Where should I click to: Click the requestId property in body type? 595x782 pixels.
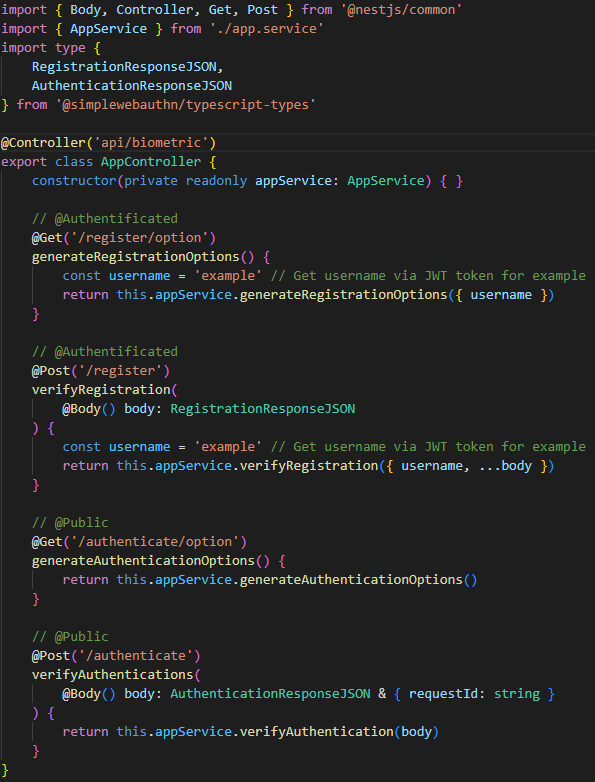[443, 694]
